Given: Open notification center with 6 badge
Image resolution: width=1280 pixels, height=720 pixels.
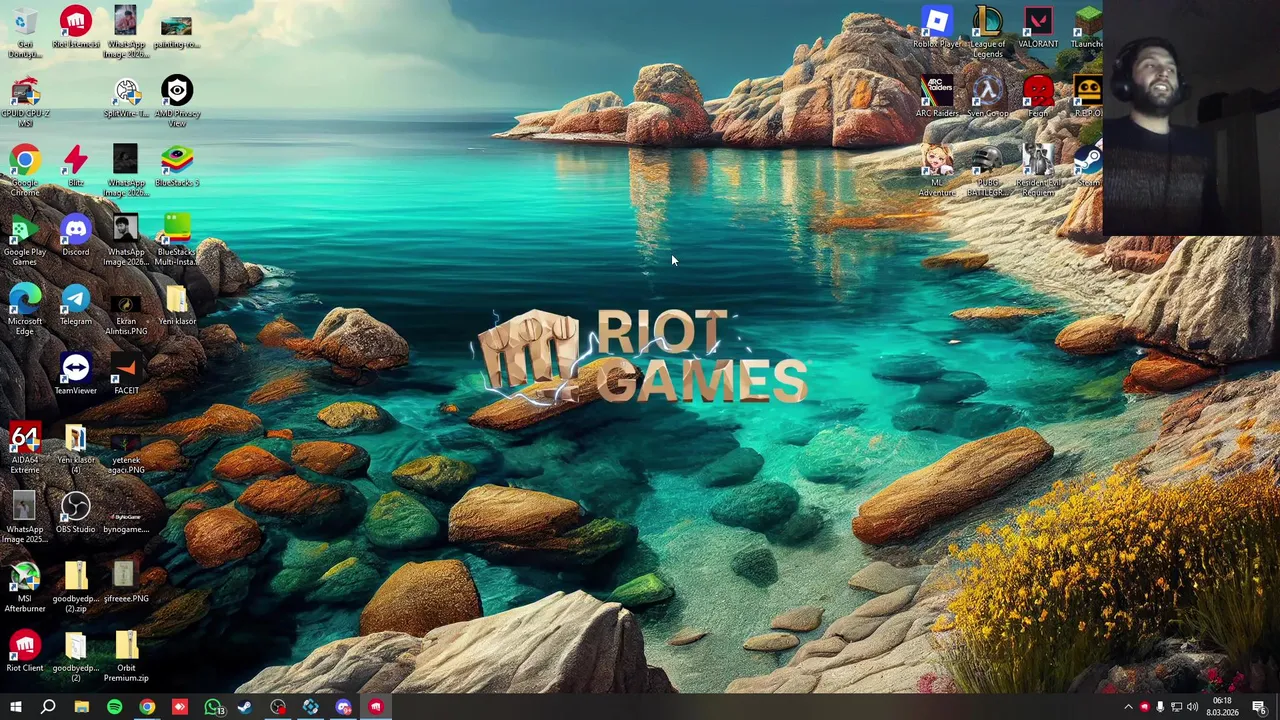Looking at the screenshot, I should click(1259, 707).
